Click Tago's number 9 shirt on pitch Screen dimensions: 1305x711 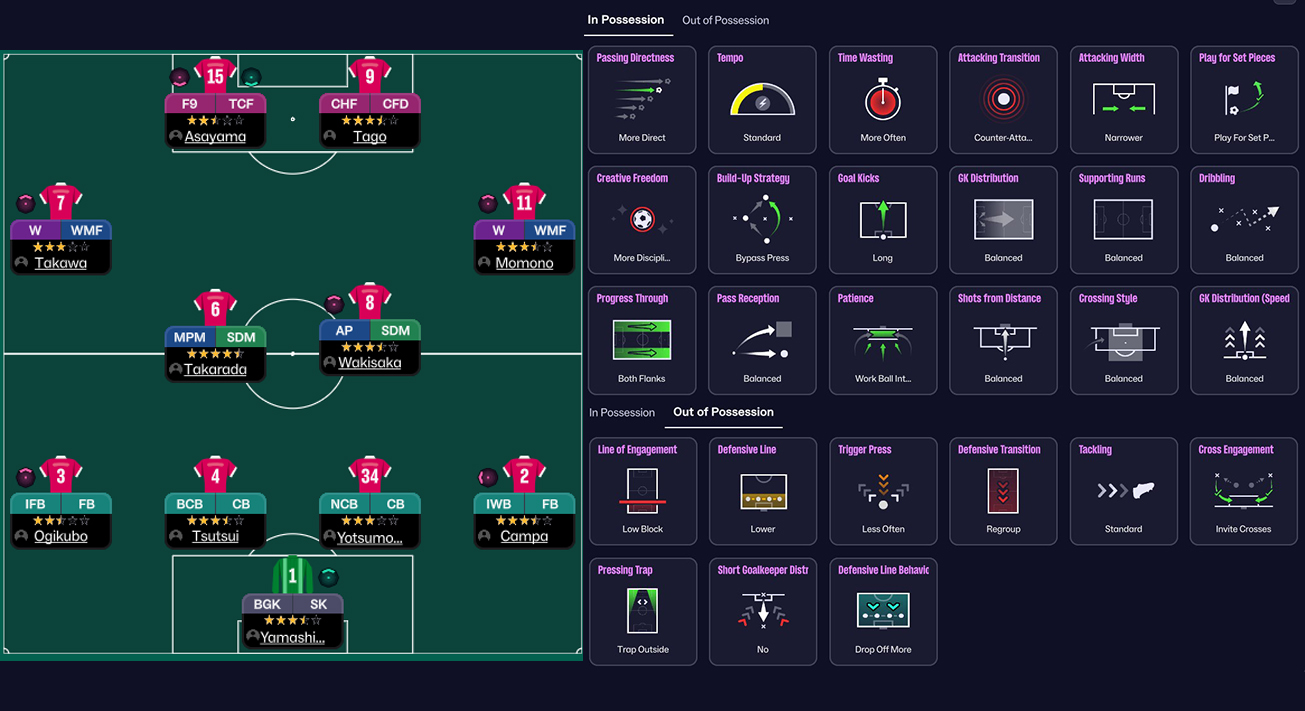tap(369, 75)
